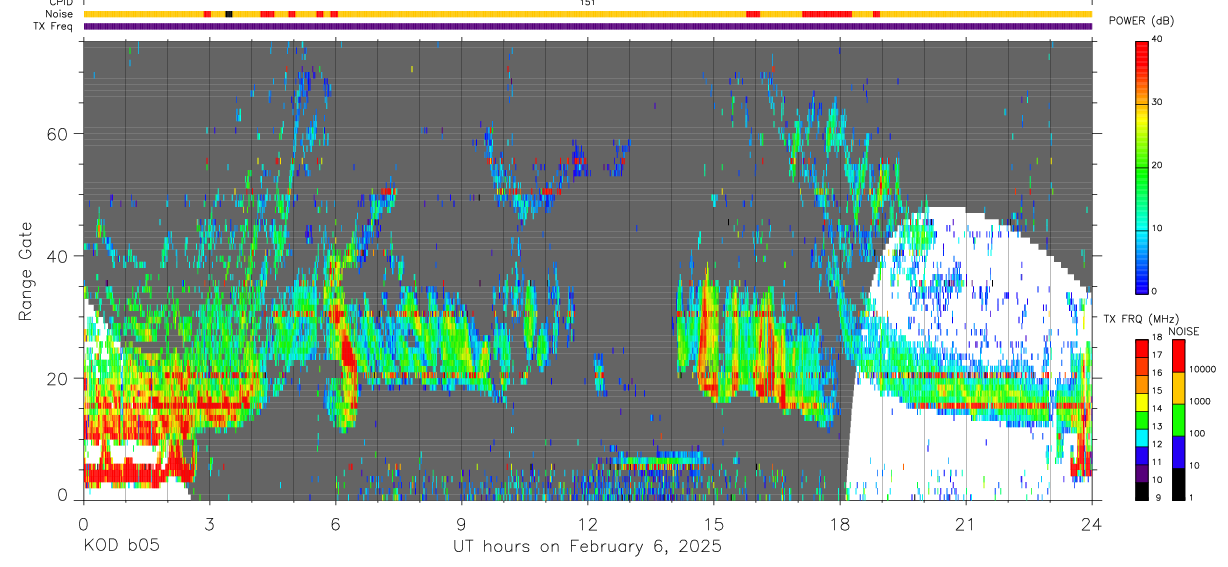Image resolution: width=1228 pixels, height=567 pixels.
Task: Click the x-axis tick label 18
Action: tap(840, 523)
